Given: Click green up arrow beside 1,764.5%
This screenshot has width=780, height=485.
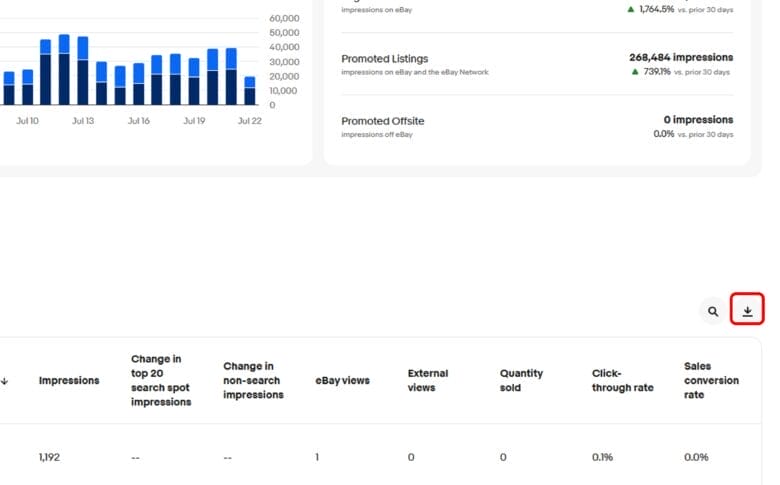Looking at the screenshot, I should [631, 9].
